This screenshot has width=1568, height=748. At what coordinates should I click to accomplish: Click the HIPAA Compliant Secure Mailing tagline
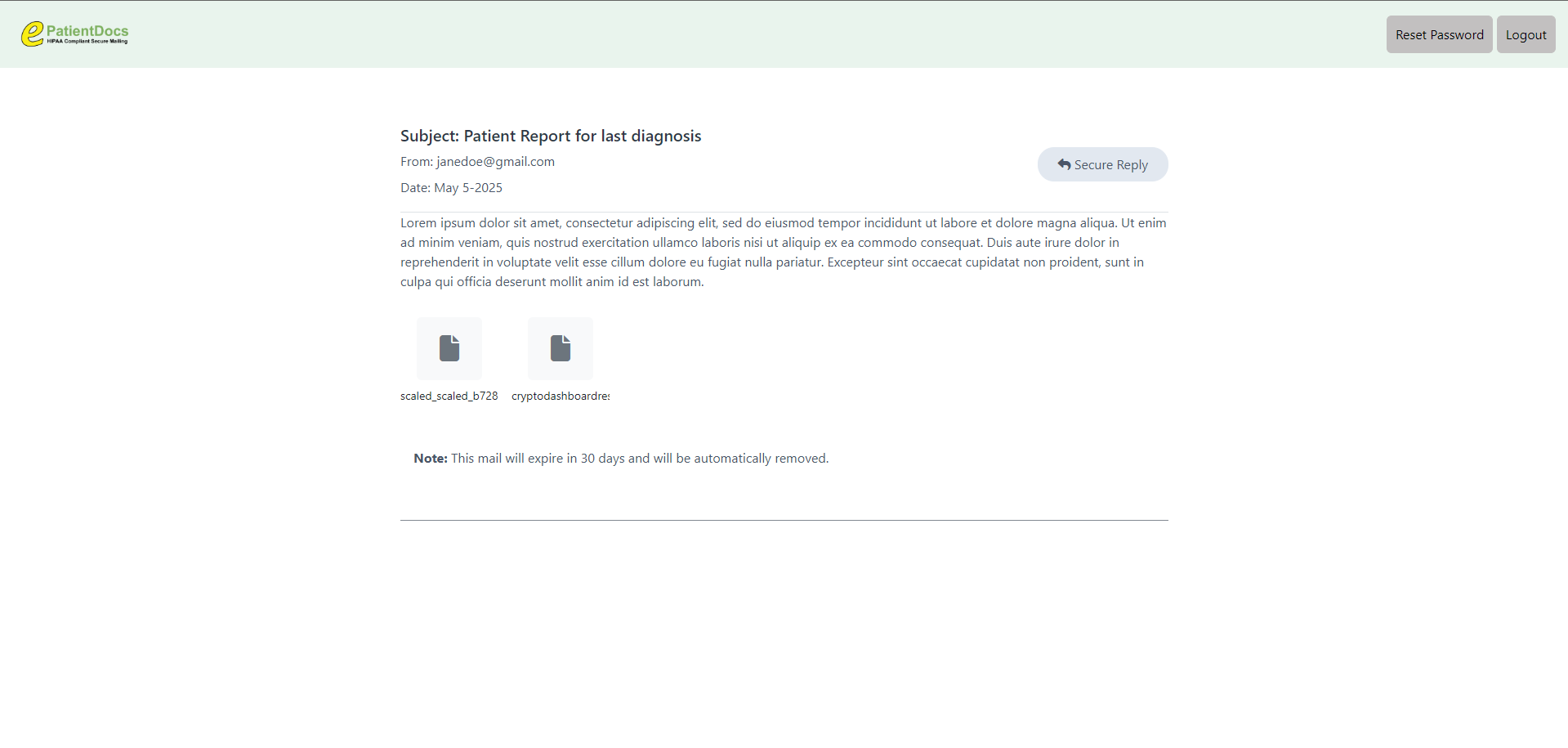pyautogui.click(x=87, y=41)
